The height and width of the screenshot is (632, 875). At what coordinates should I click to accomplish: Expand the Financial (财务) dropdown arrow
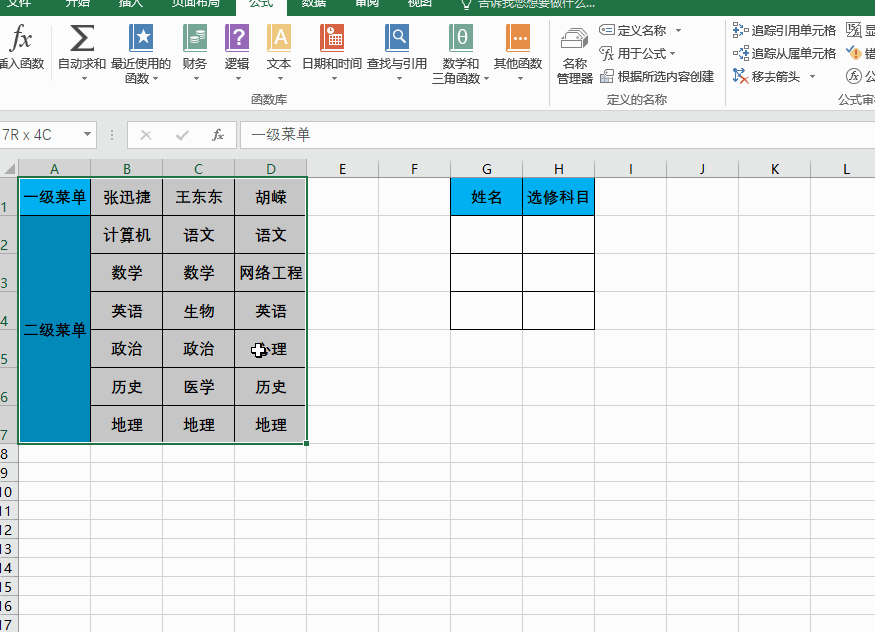(x=196, y=79)
